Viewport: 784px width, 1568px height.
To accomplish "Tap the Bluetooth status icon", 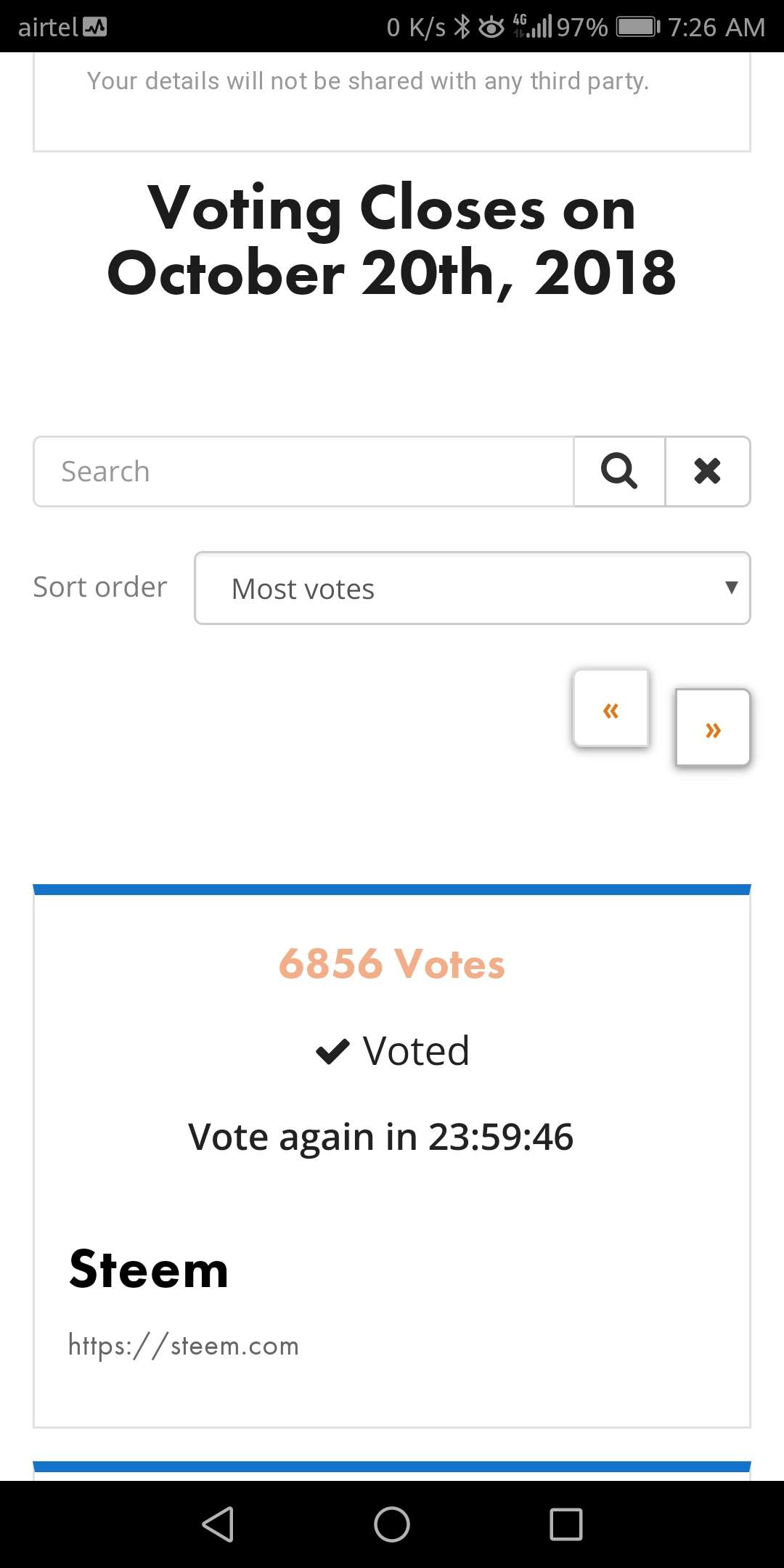I will (462, 28).
